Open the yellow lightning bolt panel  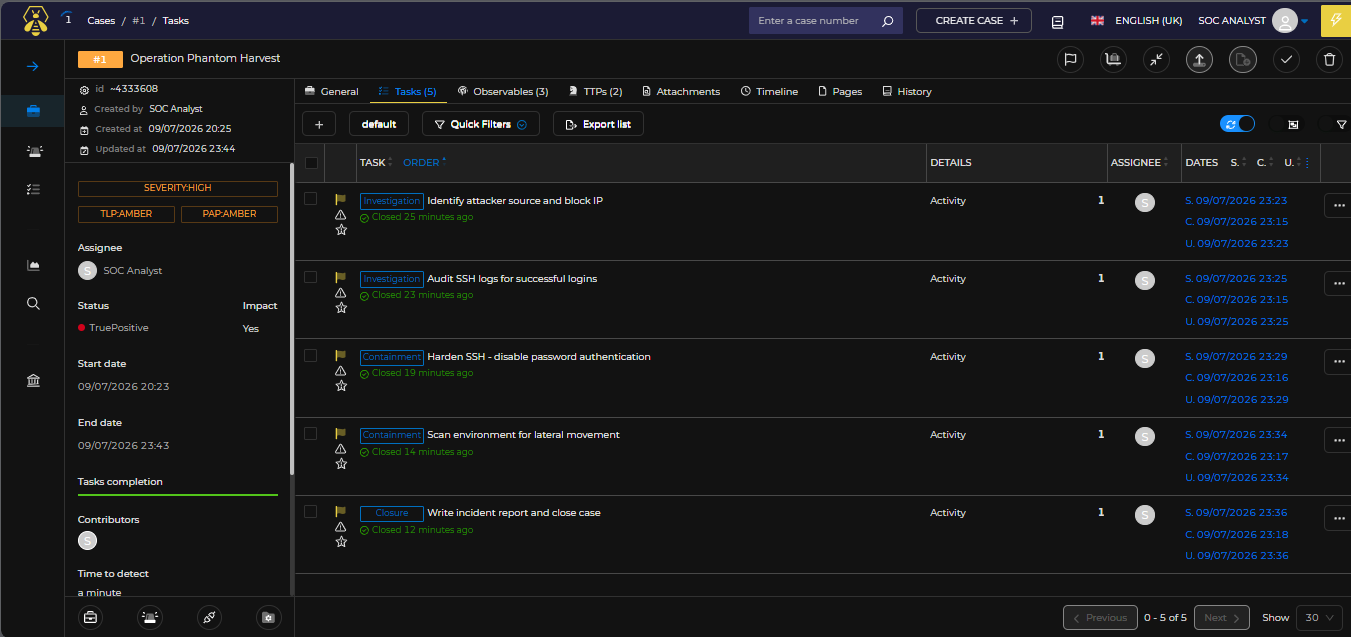[x=1336, y=21]
